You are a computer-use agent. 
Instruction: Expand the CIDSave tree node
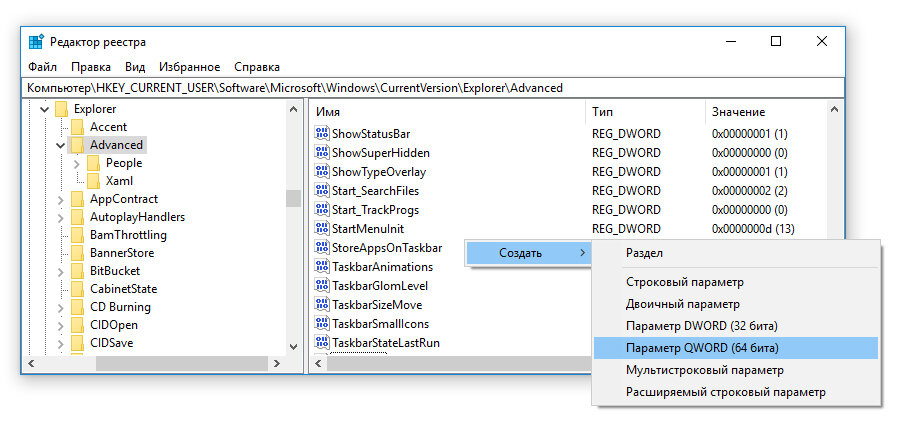tap(61, 344)
